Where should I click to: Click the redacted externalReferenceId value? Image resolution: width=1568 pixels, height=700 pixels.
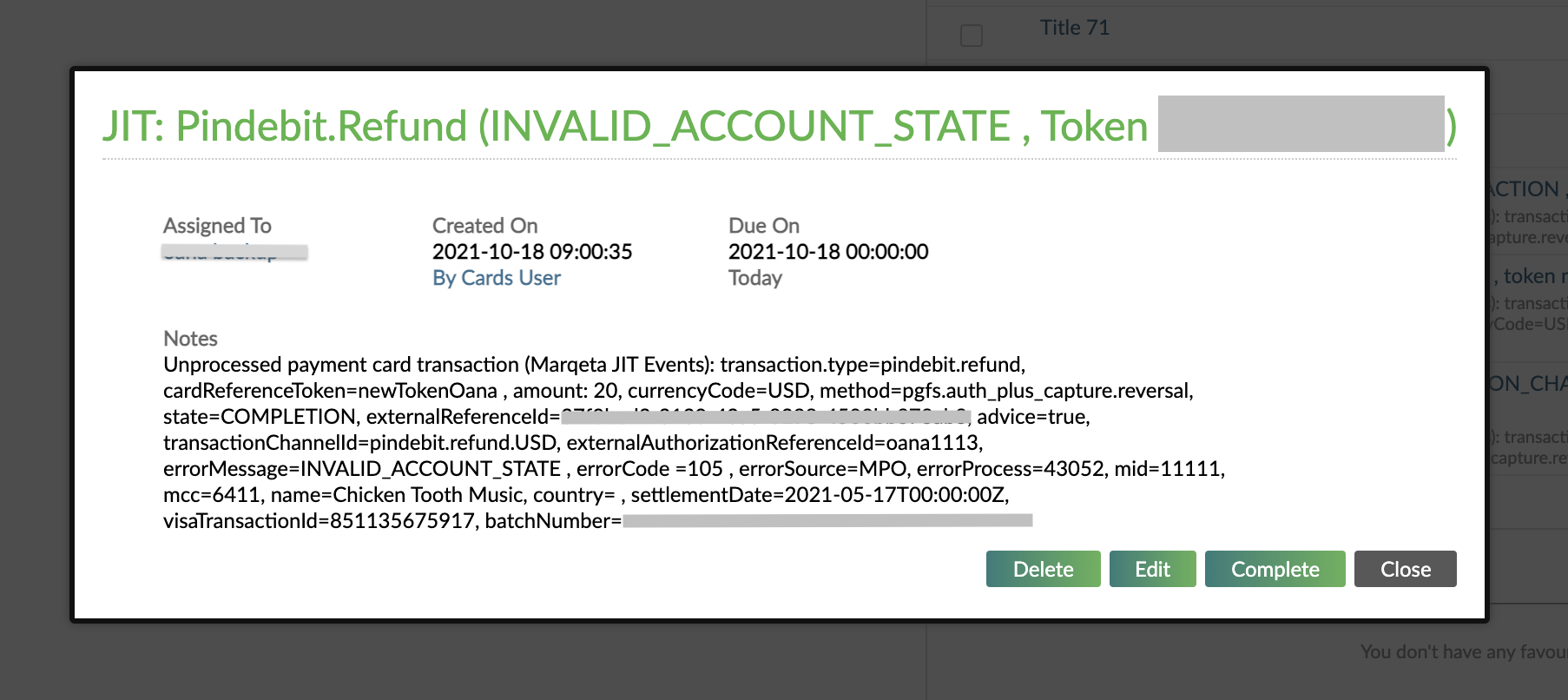pos(765,417)
